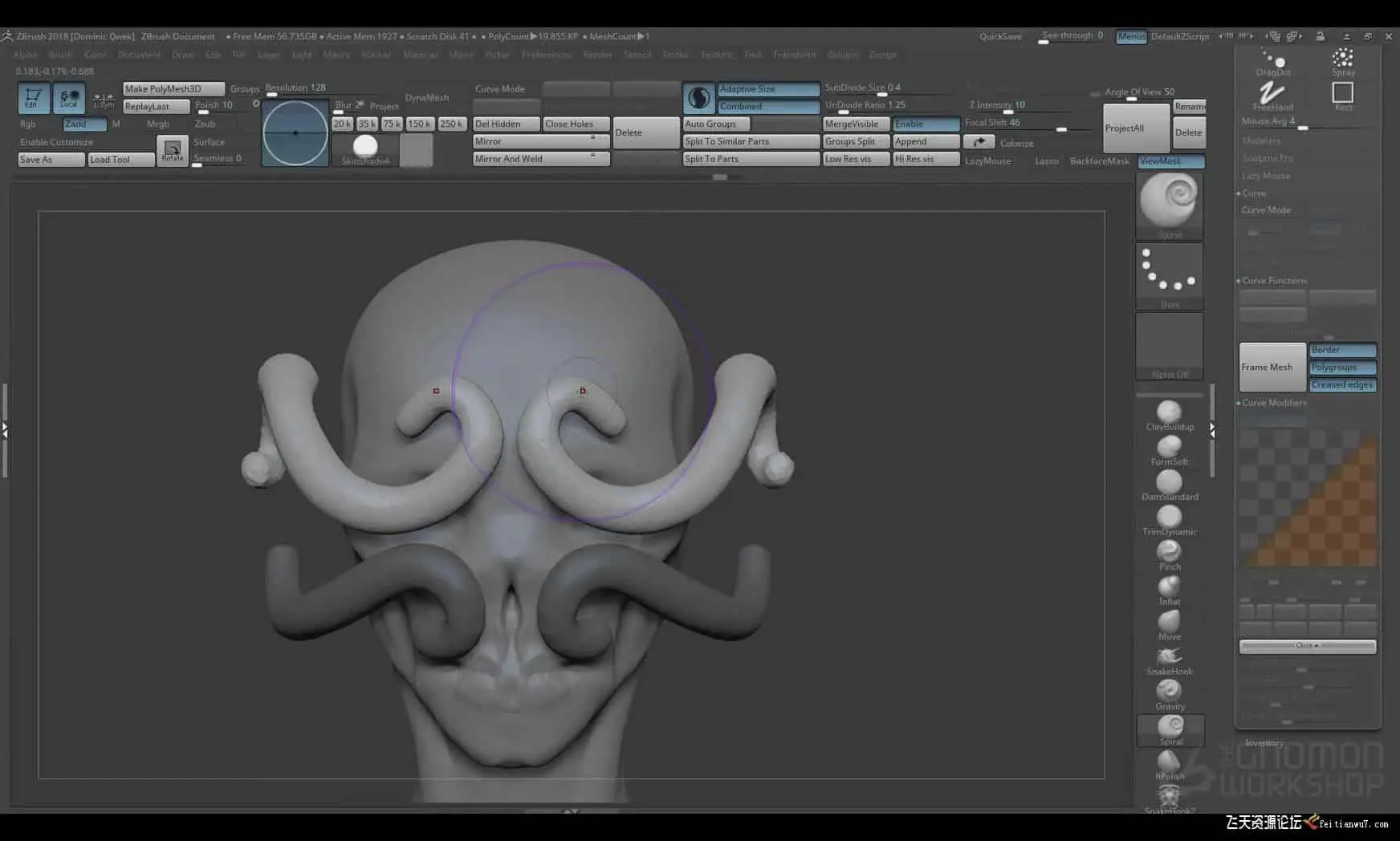Pick the SnakeHook brush icon

pyautogui.click(x=1169, y=656)
